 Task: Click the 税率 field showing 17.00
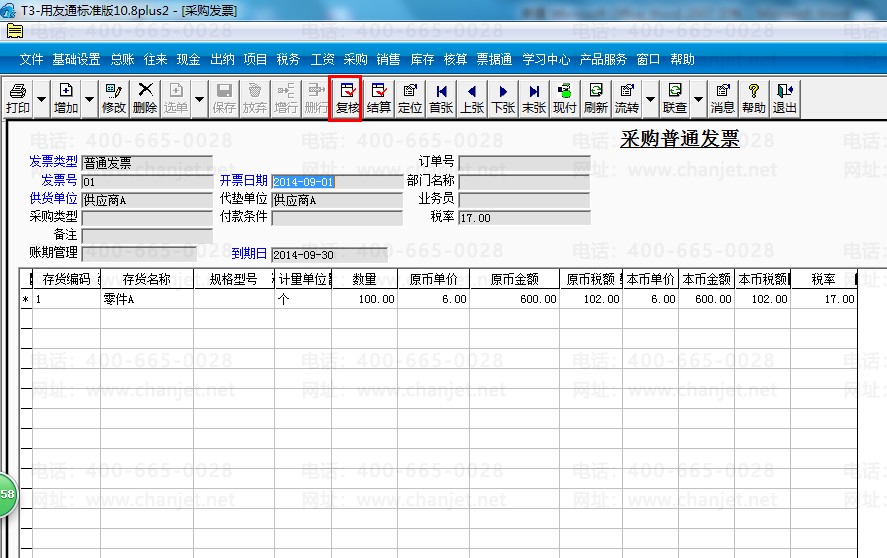click(524, 218)
